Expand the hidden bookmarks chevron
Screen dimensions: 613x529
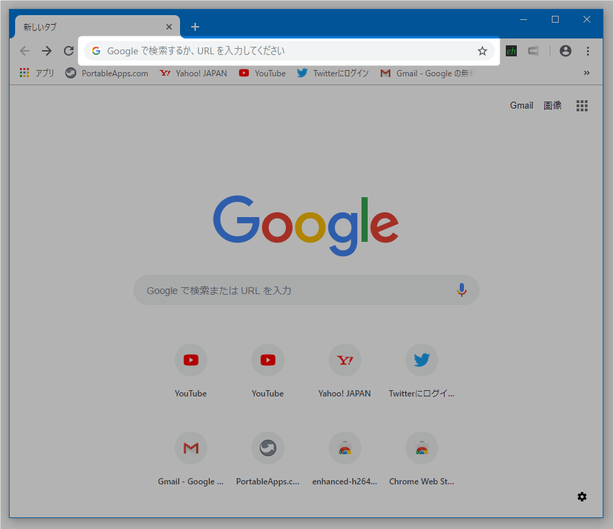coord(586,73)
